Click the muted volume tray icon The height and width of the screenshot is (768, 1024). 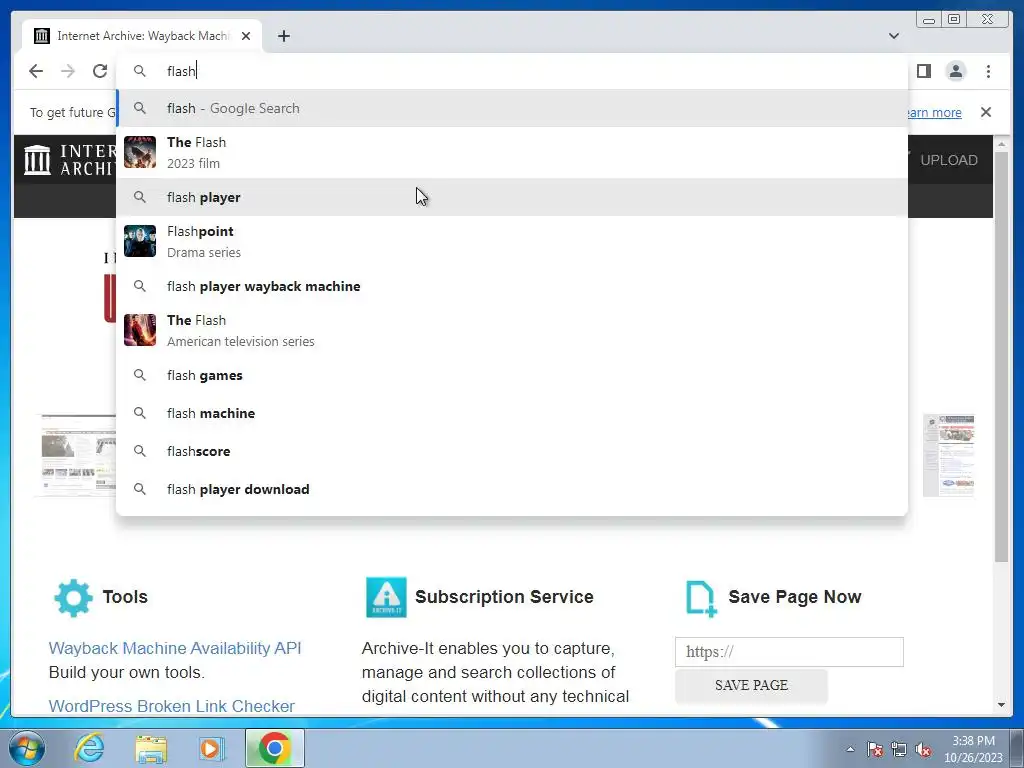[923, 749]
